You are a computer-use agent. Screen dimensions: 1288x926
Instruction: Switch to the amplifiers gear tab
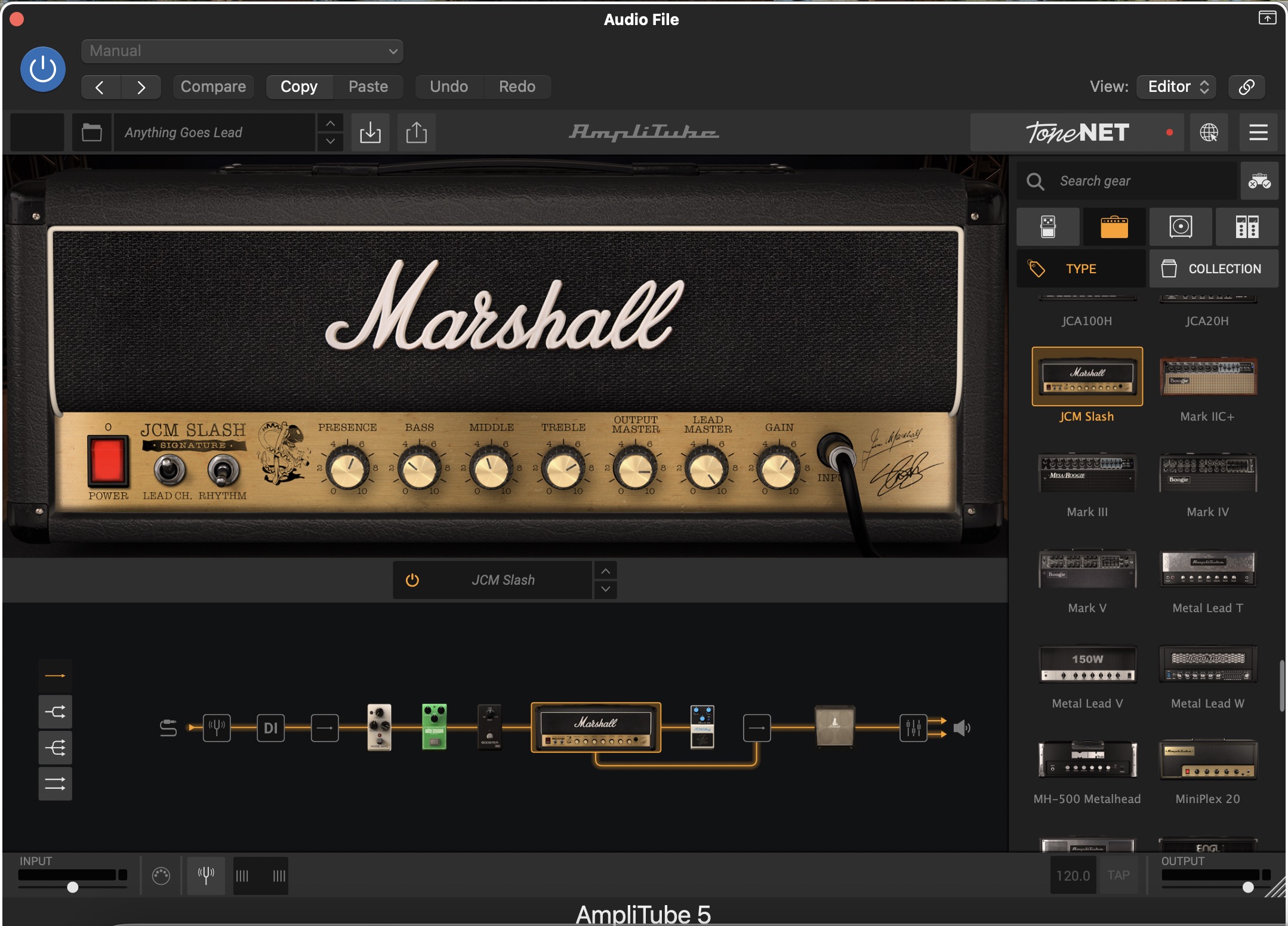[1114, 227]
